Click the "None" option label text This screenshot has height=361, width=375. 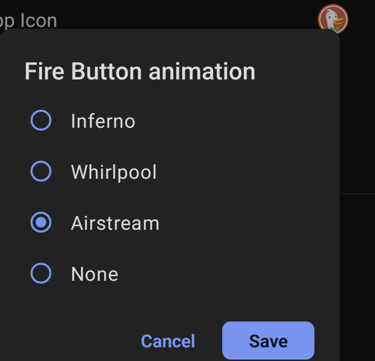[95, 274]
